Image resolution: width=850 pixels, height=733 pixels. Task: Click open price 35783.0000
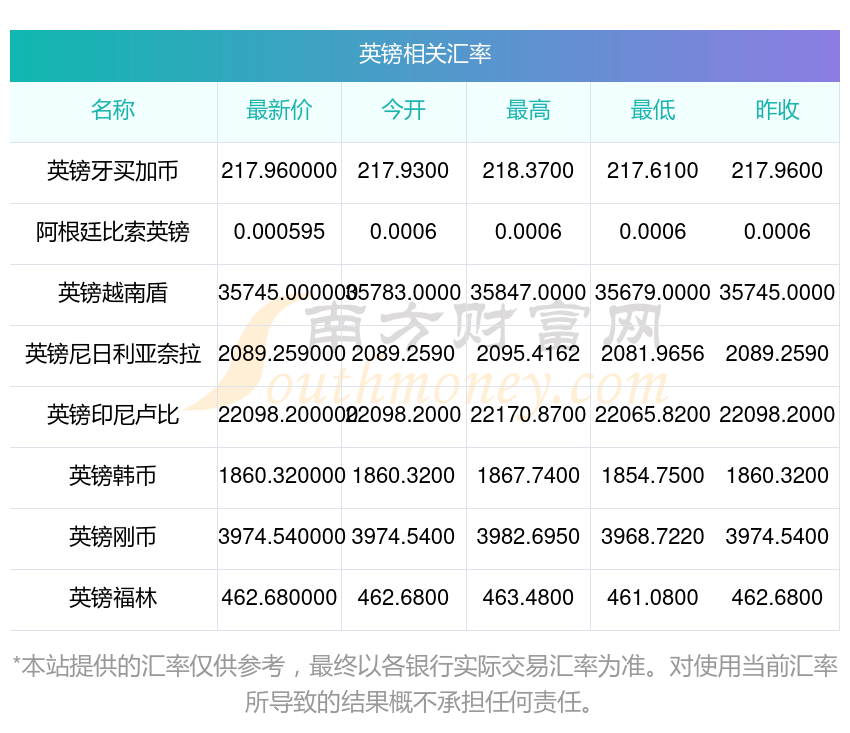404,293
